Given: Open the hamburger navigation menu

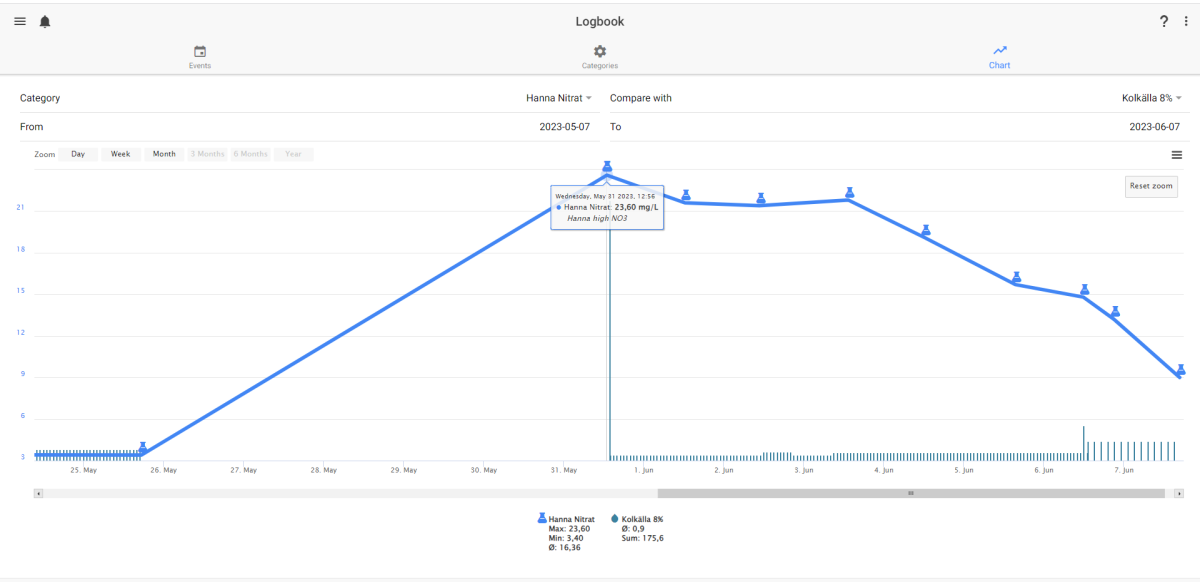Looking at the screenshot, I should [20, 21].
